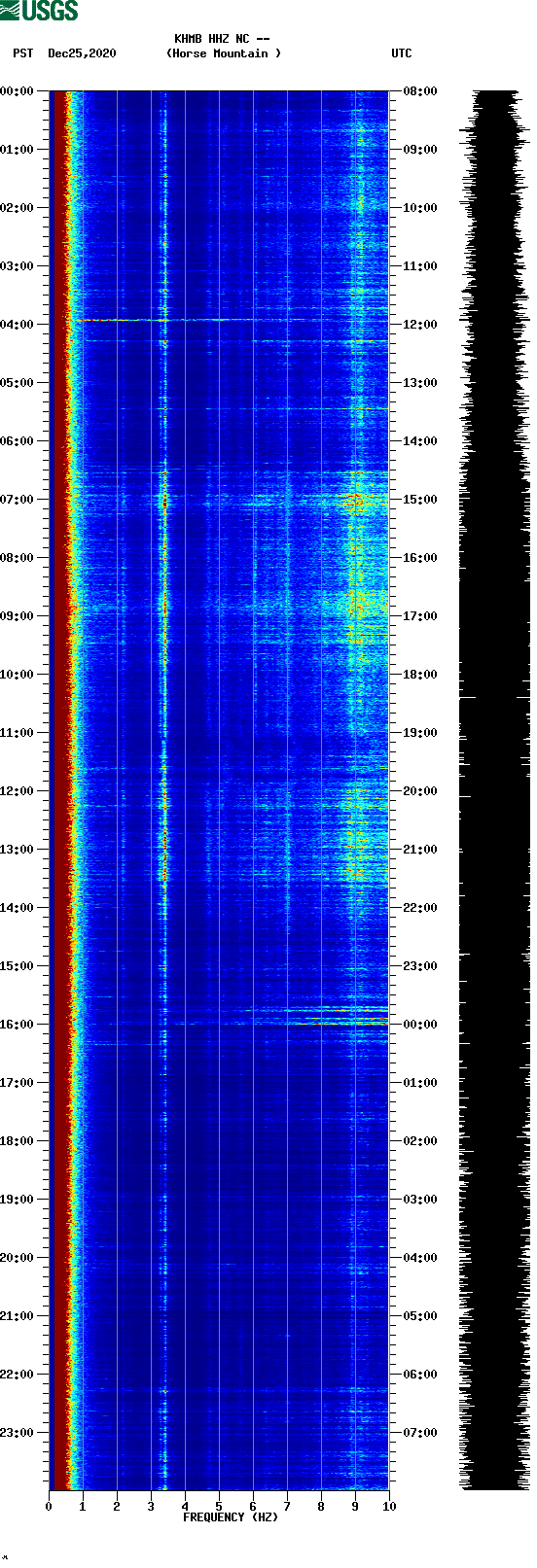The image size is (537, 1568).
Task: Click the 12:00 PST tick on left axis
Action: pos(18,791)
